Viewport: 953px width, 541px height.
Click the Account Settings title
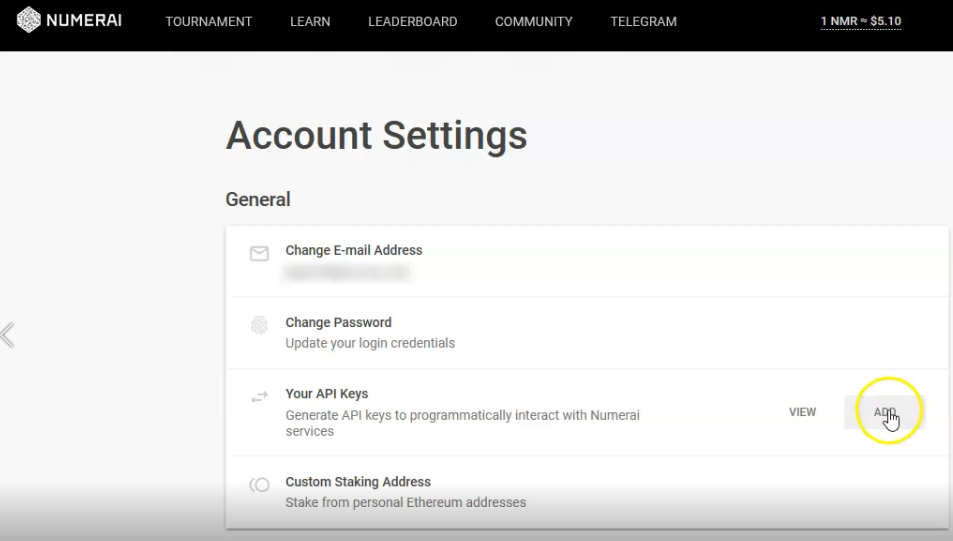pyautogui.click(x=376, y=136)
